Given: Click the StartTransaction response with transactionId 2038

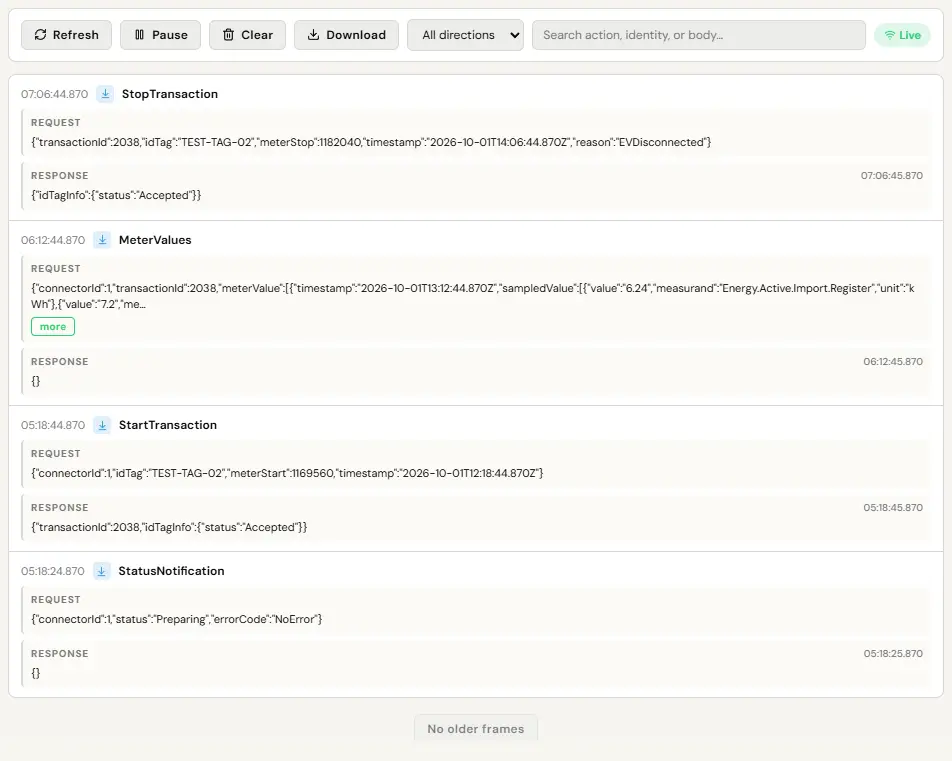Looking at the screenshot, I should click(x=169, y=527).
